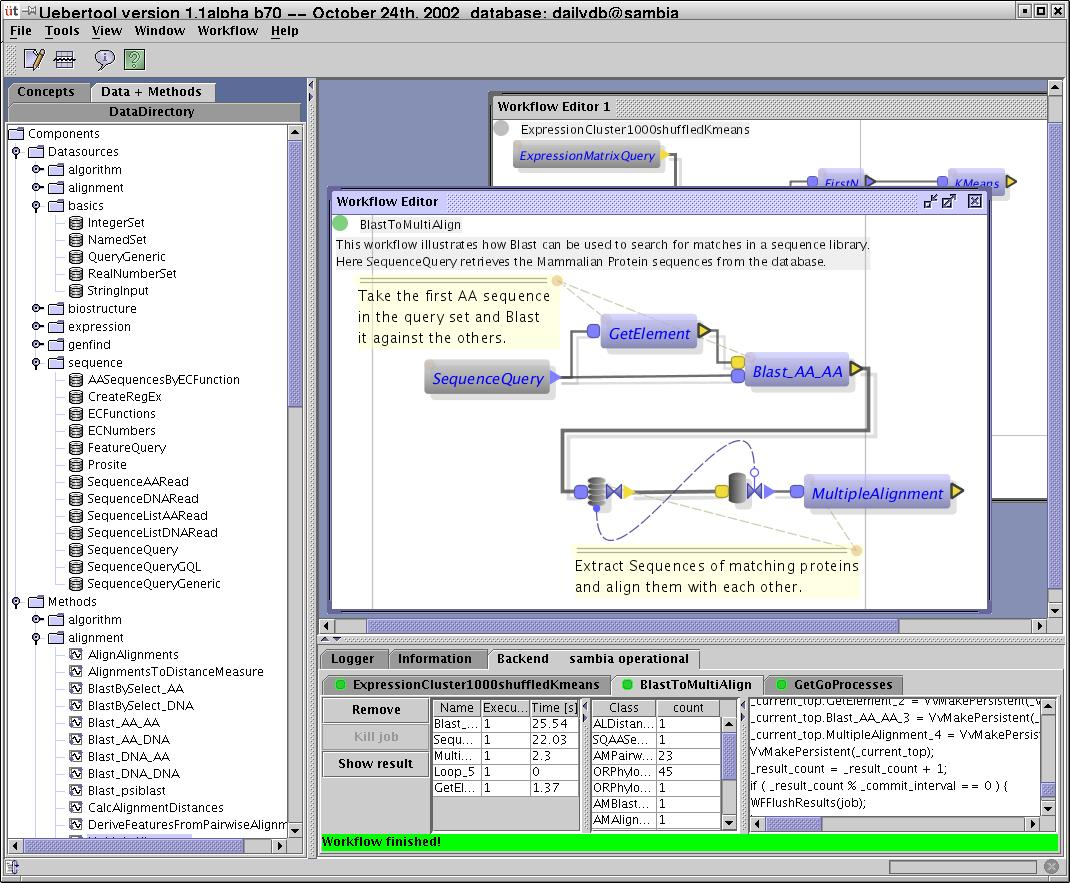Click the table grid toolbar icon
Screen dimensions: 1070x883
(65, 60)
